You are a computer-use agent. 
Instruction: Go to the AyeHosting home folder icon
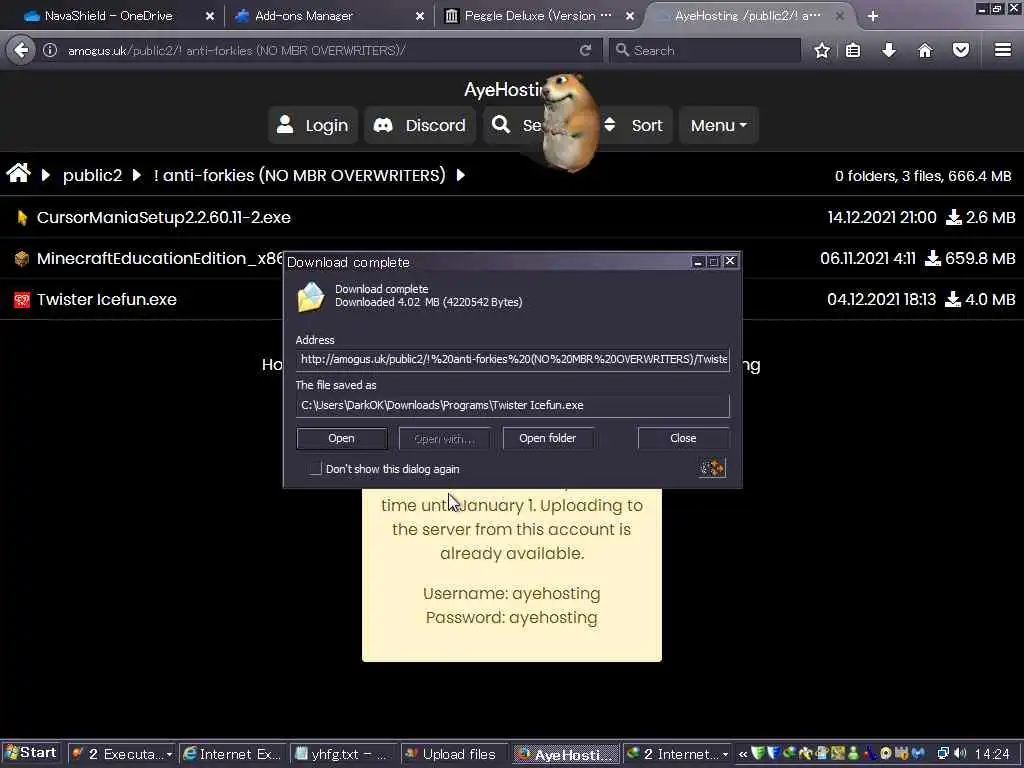(x=18, y=173)
